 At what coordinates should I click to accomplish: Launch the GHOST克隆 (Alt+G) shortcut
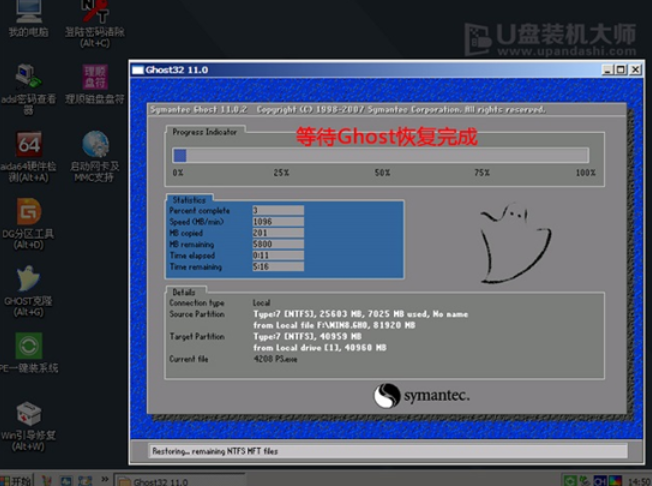[x=28, y=281]
